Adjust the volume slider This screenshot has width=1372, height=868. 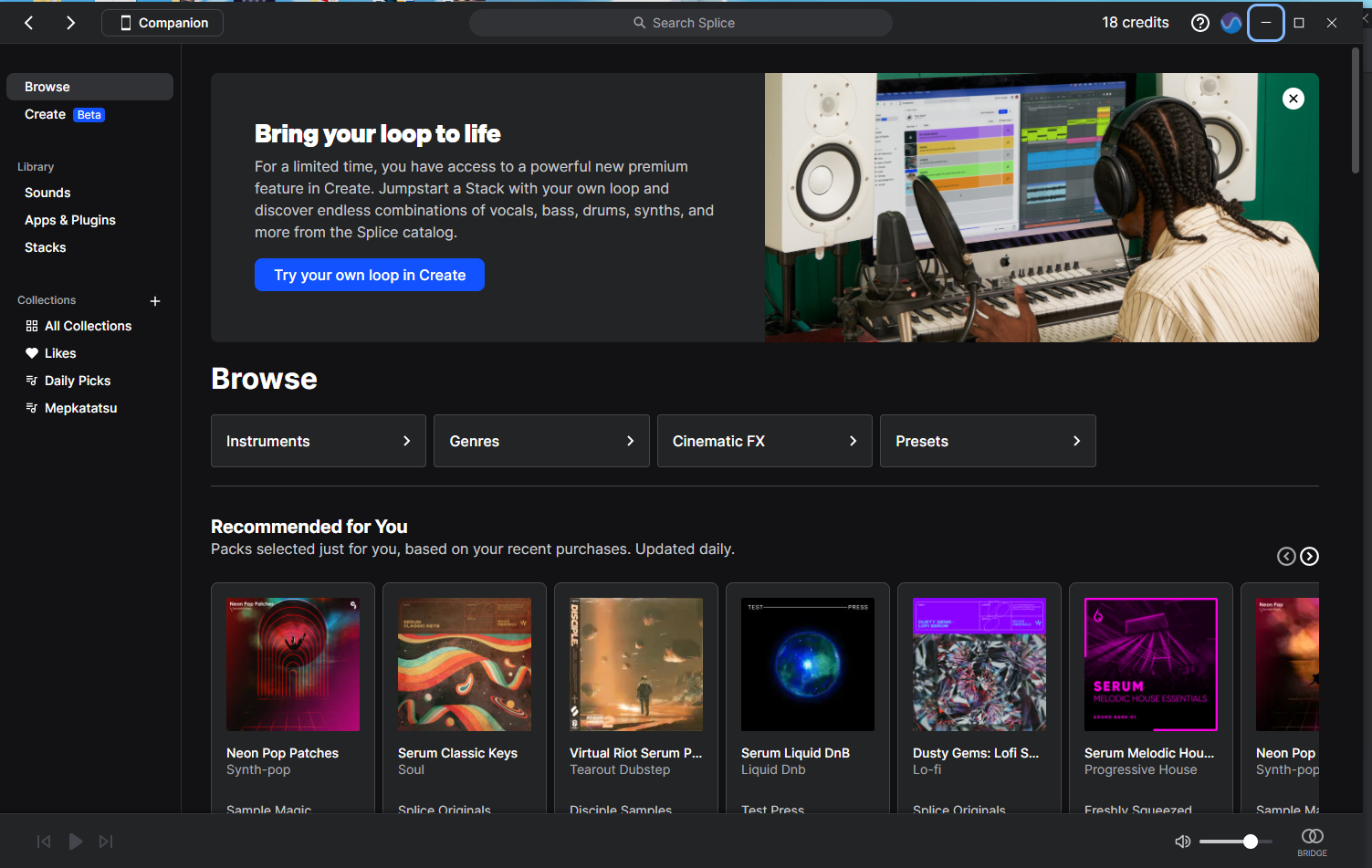pos(1235,842)
